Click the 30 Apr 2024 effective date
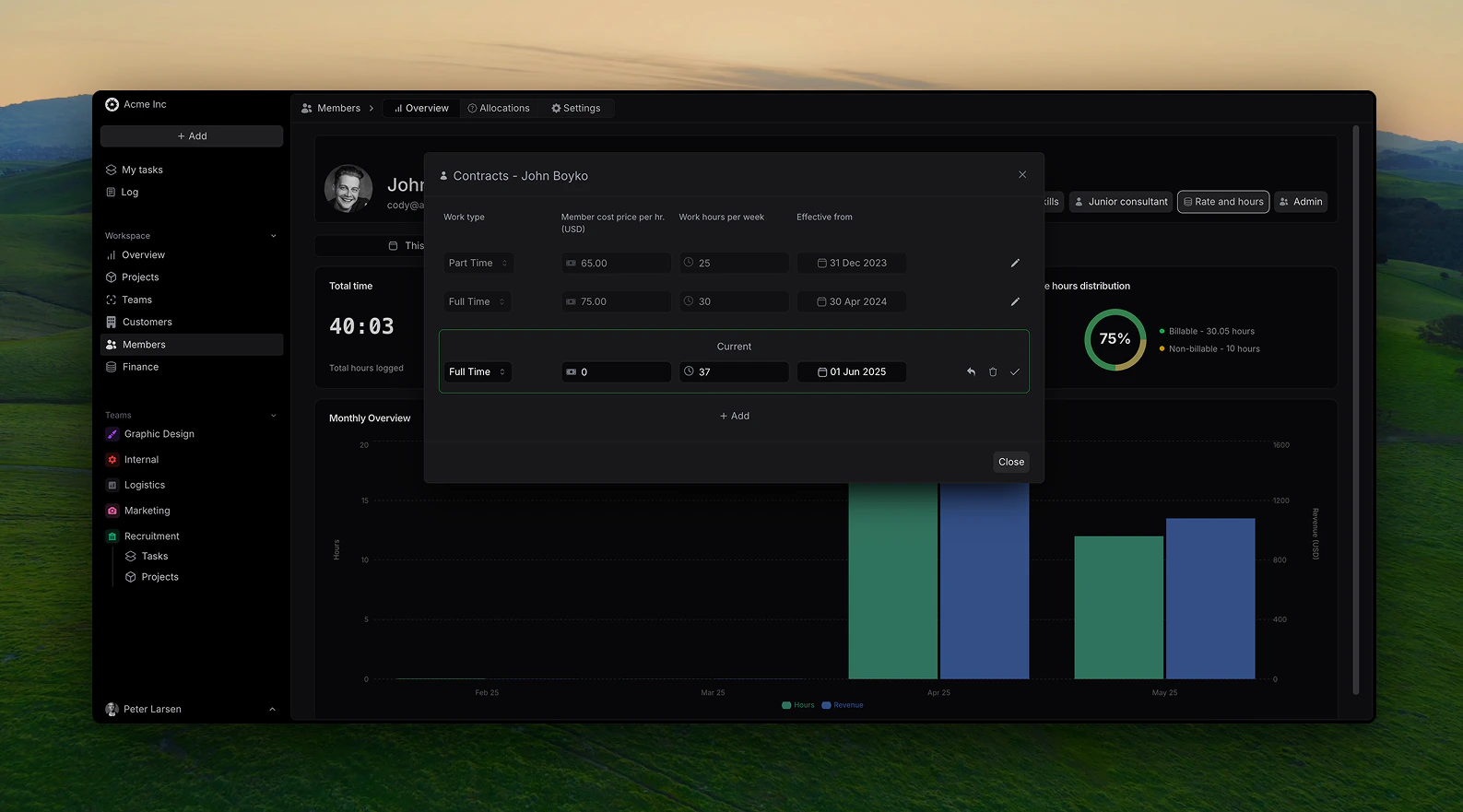 pyautogui.click(x=851, y=301)
